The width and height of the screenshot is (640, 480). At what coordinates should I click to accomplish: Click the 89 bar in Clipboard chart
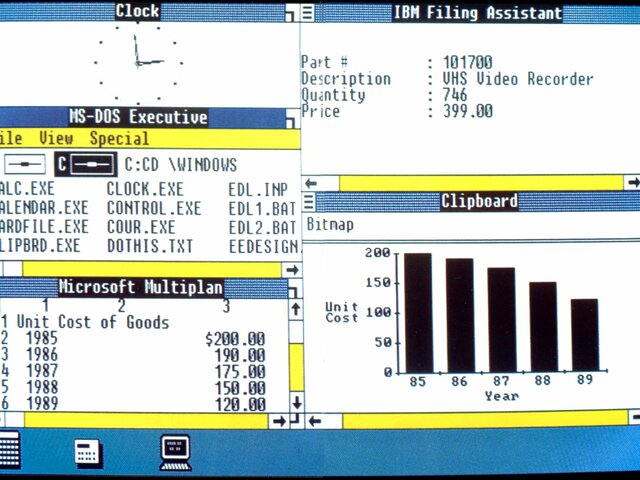pos(585,335)
